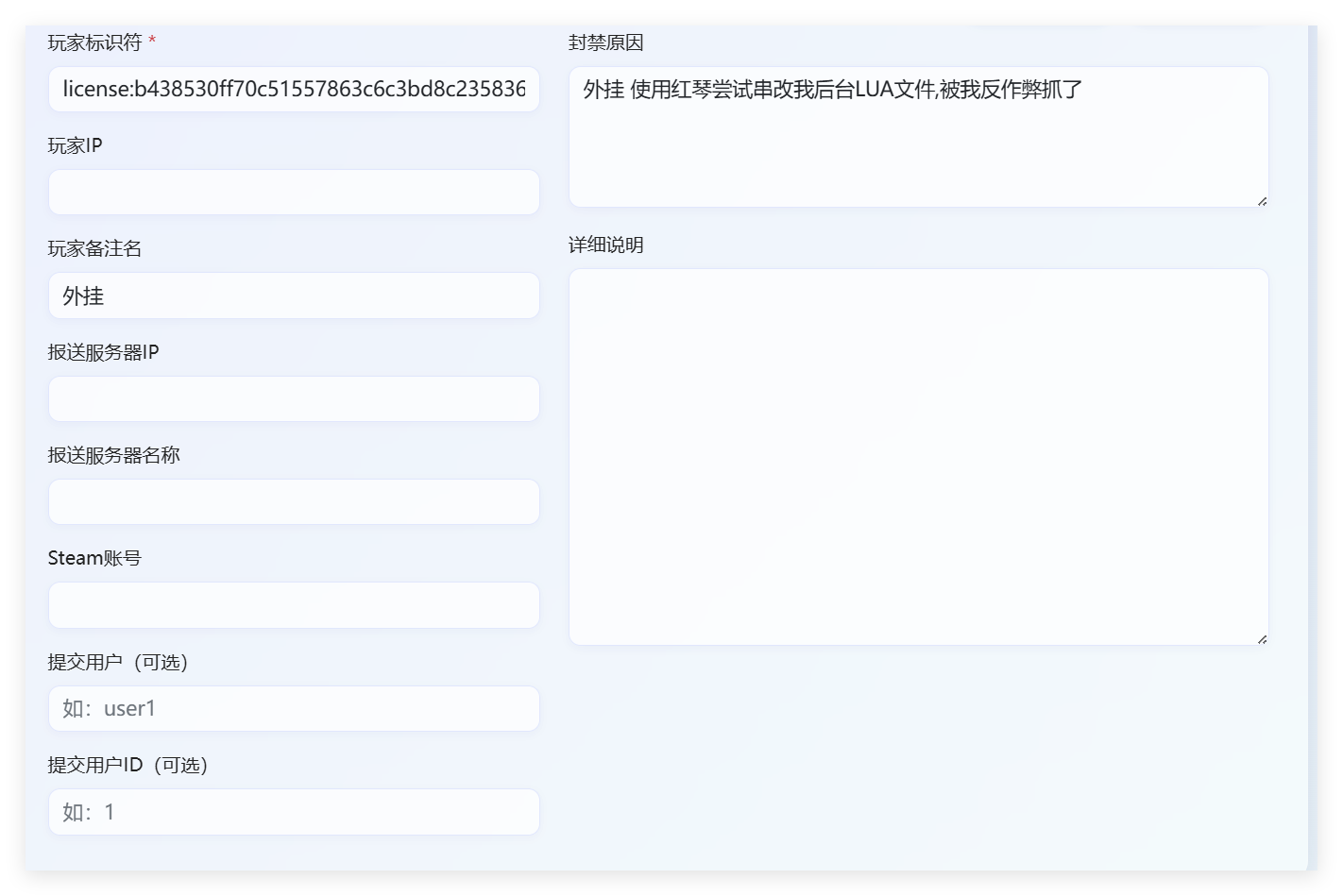1343x896 pixels.
Task: Focus the empty 玩家IP input box
Action: pos(294,193)
